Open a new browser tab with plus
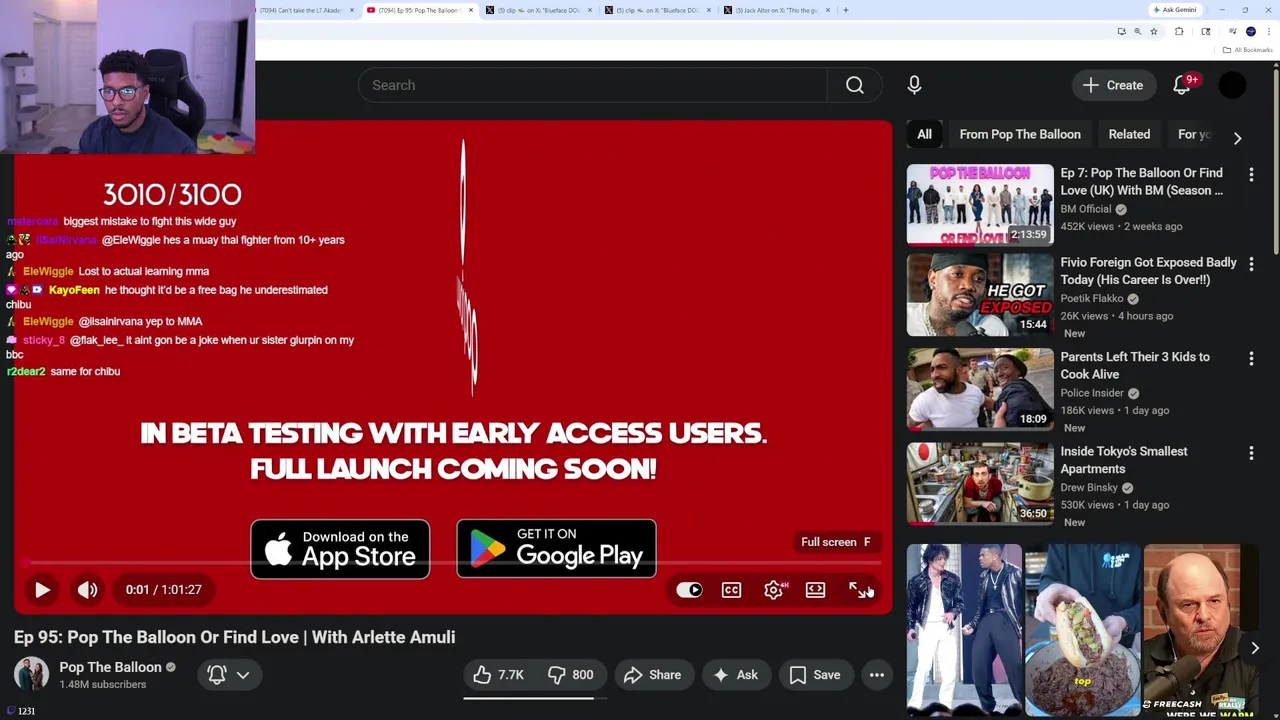Image resolution: width=1280 pixels, height=720 pixels. pyautogui.click(x=846, y=10)
